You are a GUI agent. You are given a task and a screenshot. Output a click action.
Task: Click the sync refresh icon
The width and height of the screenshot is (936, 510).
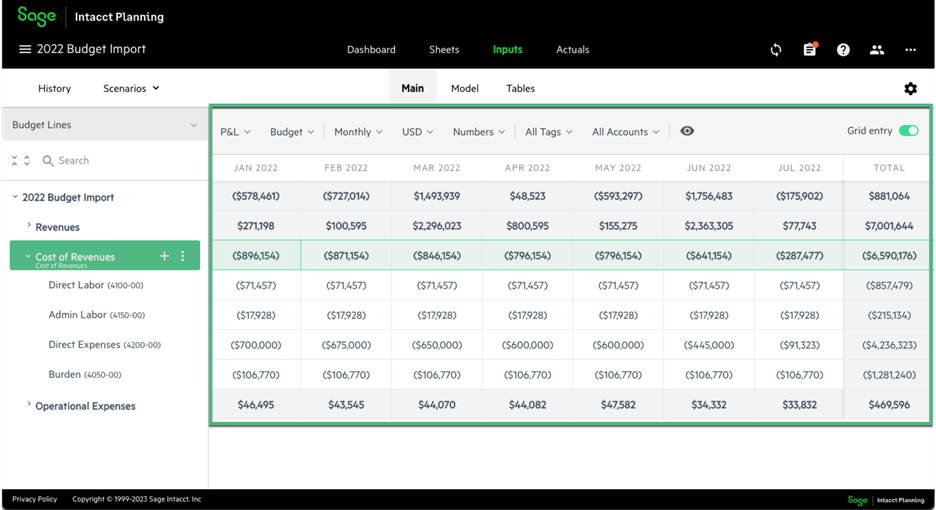click(775, 50)
